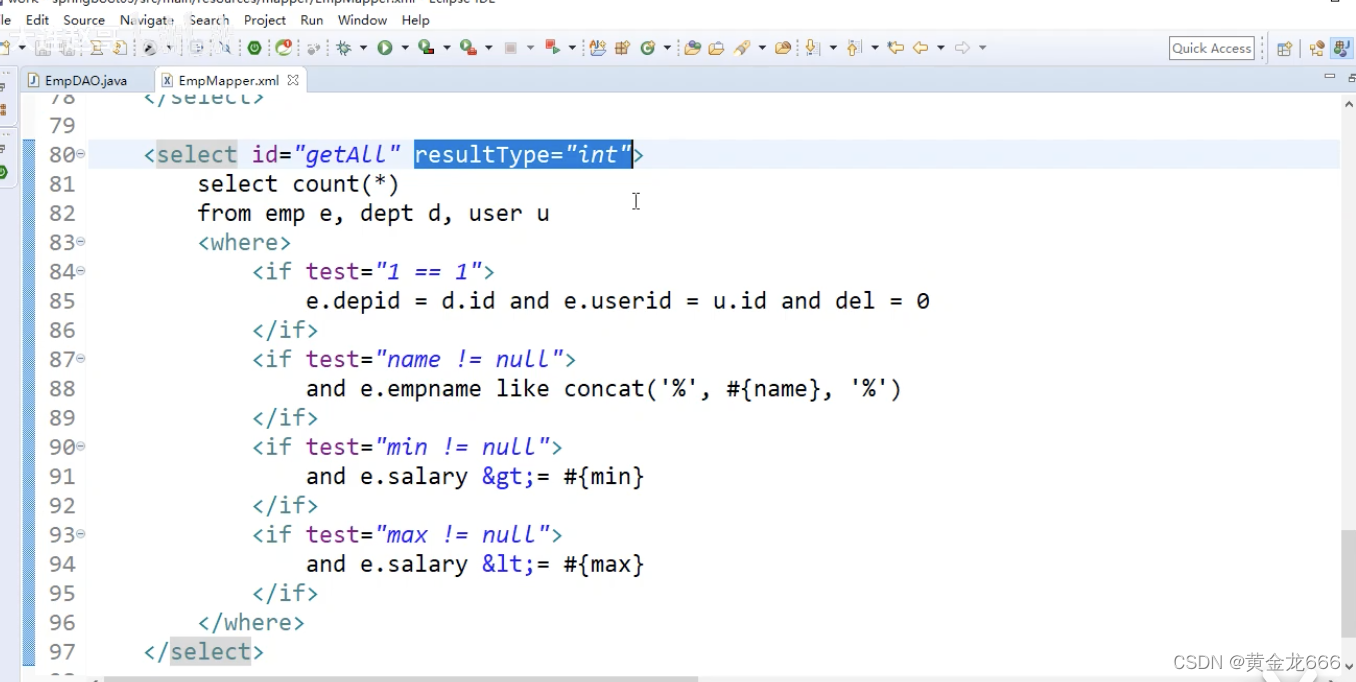1356x682 pixels.
Task: Click the Back navigation yellow arrow
Action: (x=921, y=47)
